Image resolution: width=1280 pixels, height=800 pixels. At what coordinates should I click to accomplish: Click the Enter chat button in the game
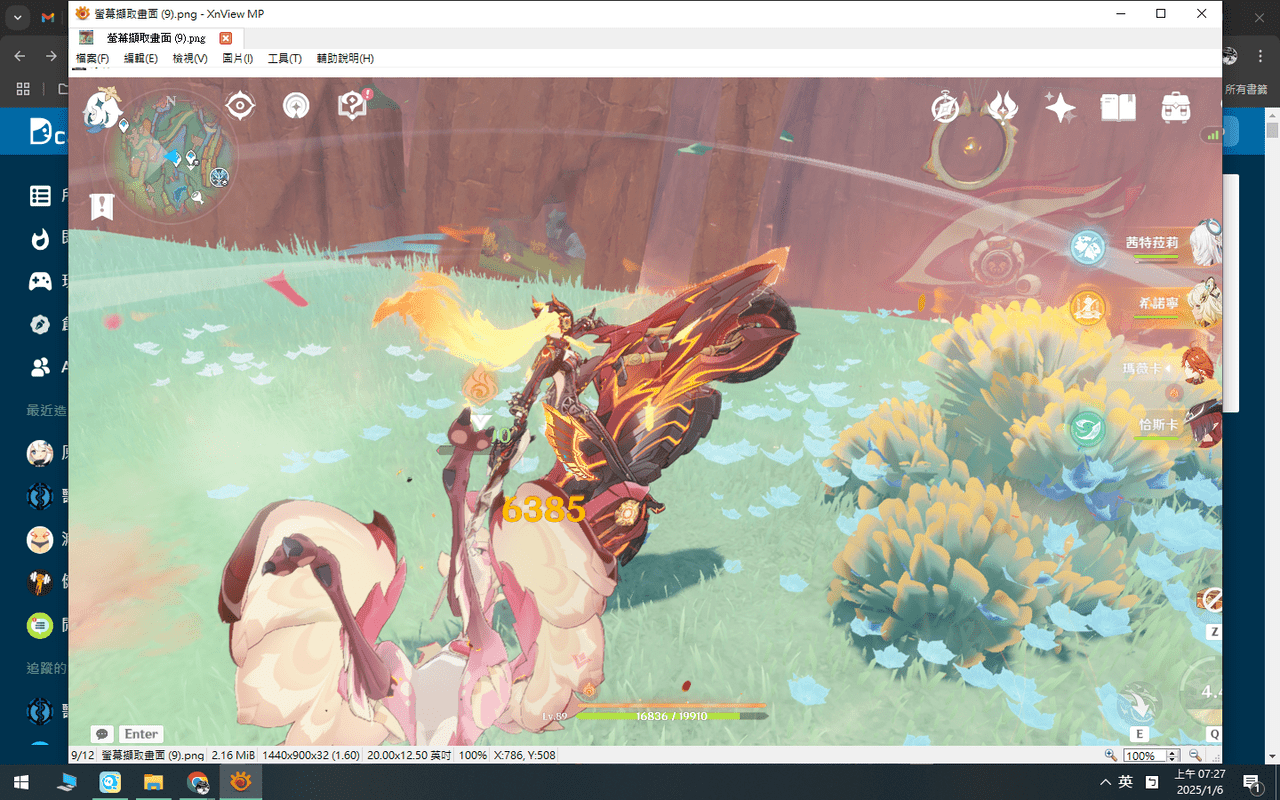click(x=141, y=734)
